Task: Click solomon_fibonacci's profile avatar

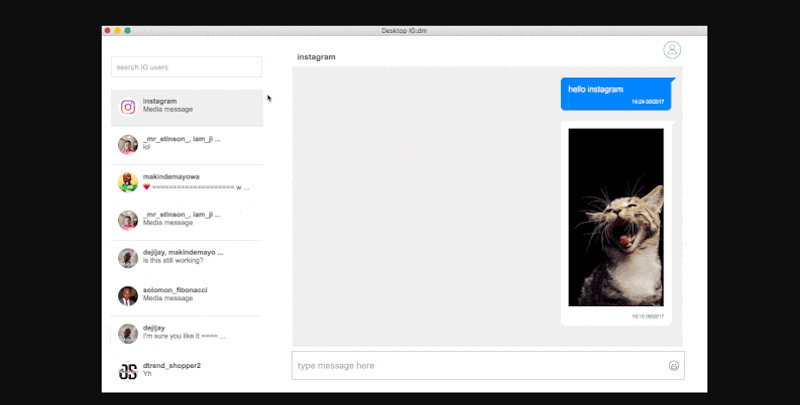Action: pos(128,296)
